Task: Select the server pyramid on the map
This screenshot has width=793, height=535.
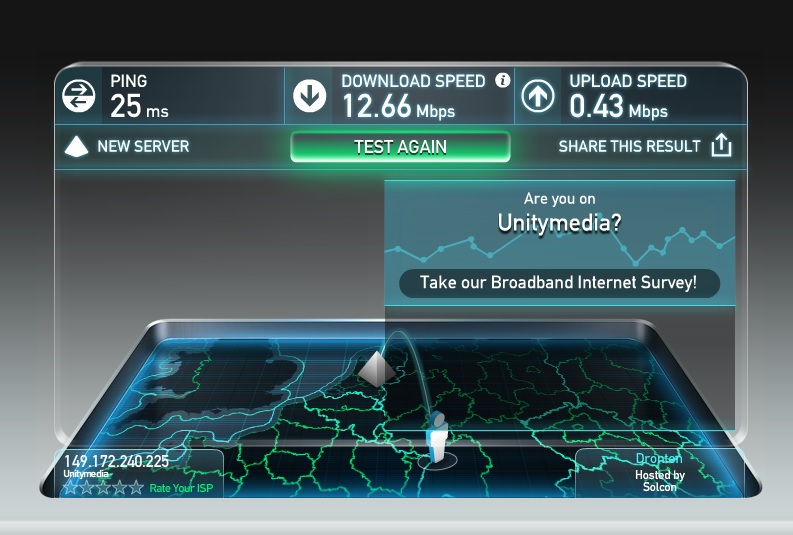Action: pos(376,368)
